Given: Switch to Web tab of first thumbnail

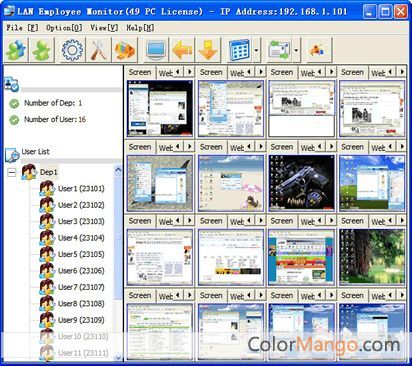Looking at the screenshot, I should tap(165, 73).
